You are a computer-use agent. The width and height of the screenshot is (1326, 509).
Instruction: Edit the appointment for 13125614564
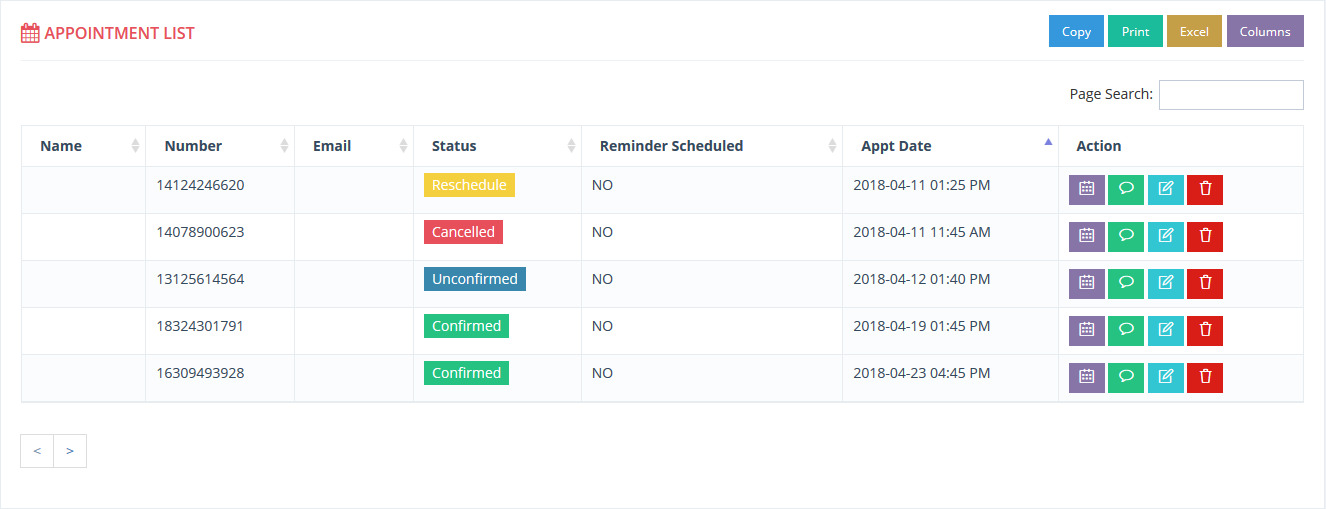(x=1165, y=284)
